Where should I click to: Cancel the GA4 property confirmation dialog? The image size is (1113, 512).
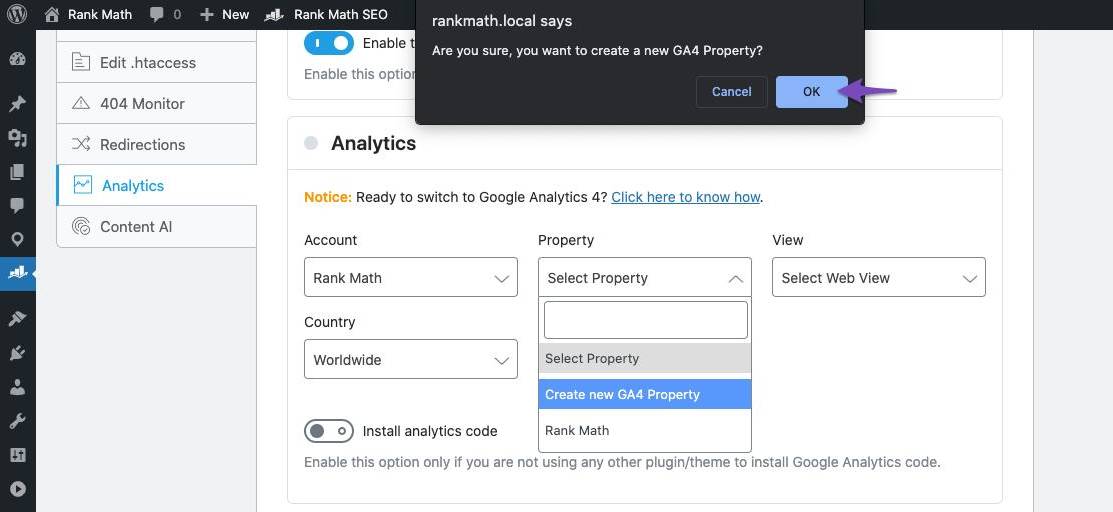tap(731, 92)
